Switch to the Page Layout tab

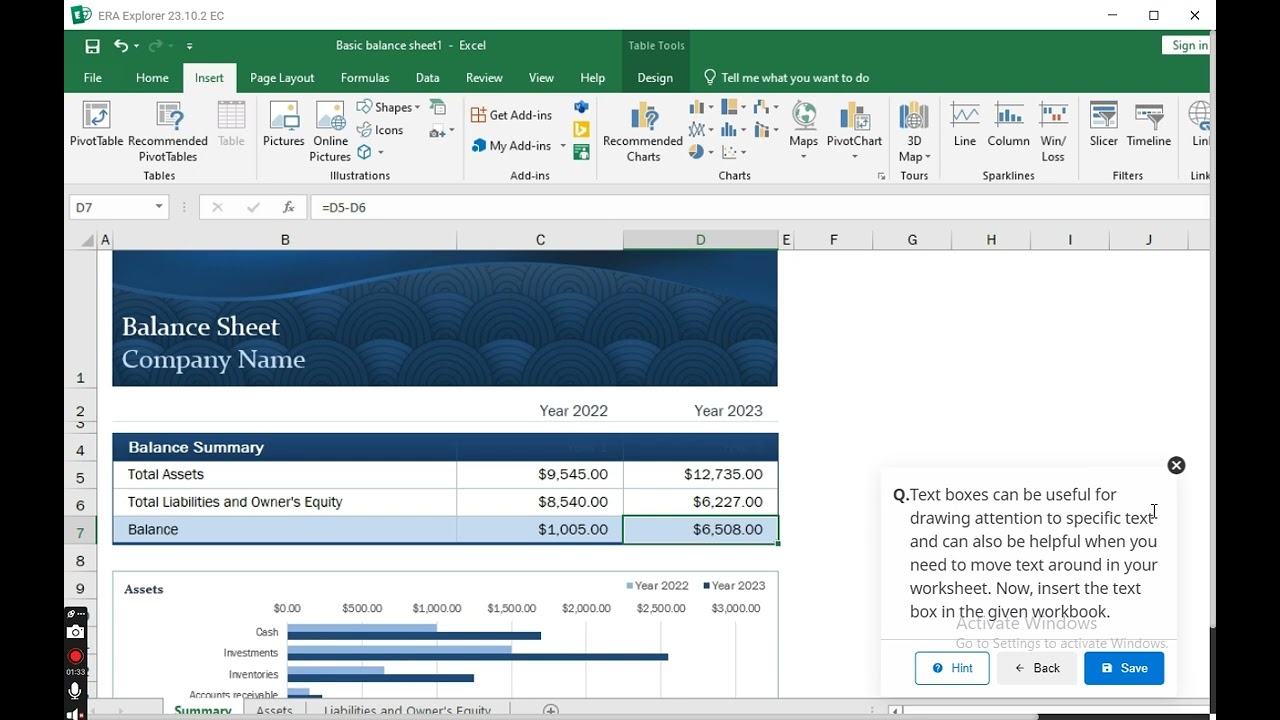click(282, 78)
